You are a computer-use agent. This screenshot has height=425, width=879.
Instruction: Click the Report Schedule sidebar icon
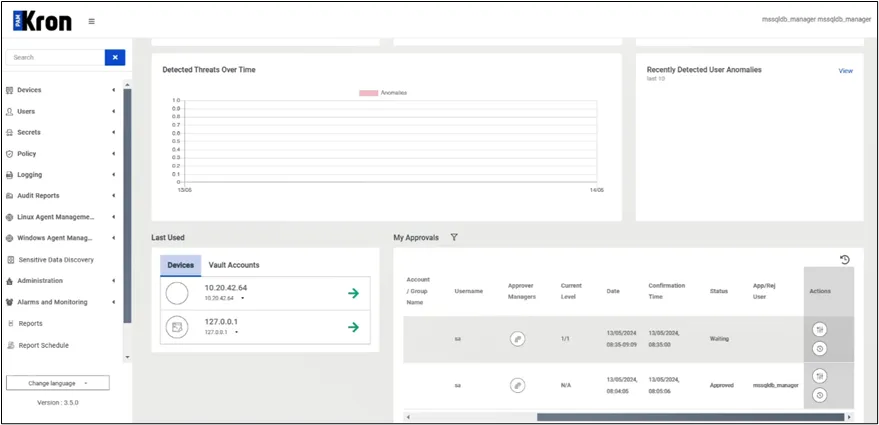11,345
